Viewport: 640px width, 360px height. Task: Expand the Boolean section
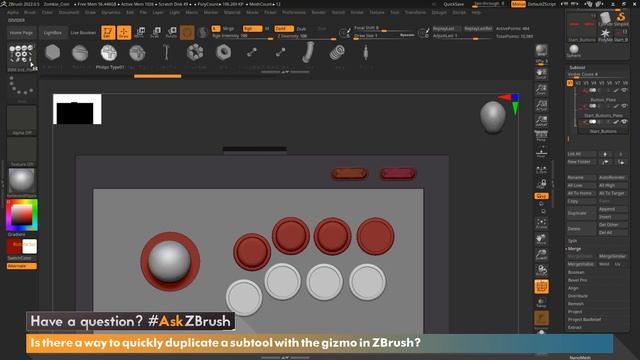(x=576, y=272)
